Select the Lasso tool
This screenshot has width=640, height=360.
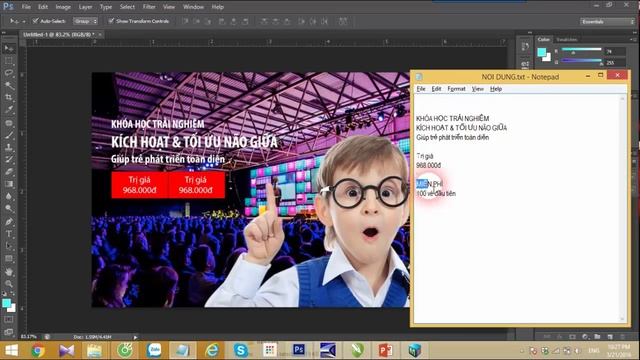(9, 73)
